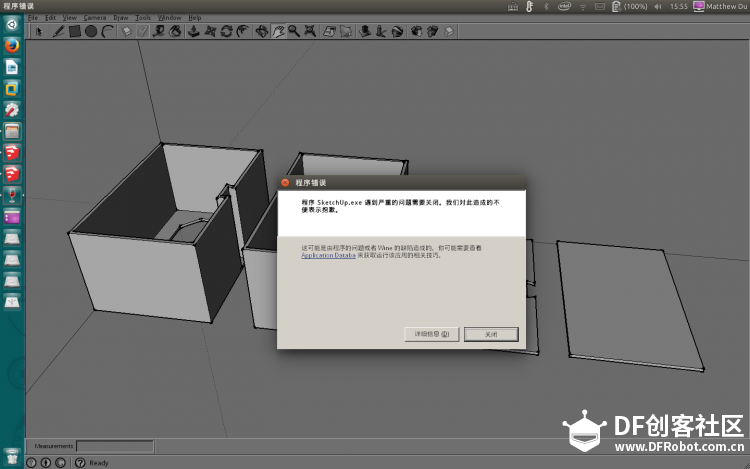Screen dimensions: 750x469
Task: Preview model in Google Earth icon
Action: point(397,32)
